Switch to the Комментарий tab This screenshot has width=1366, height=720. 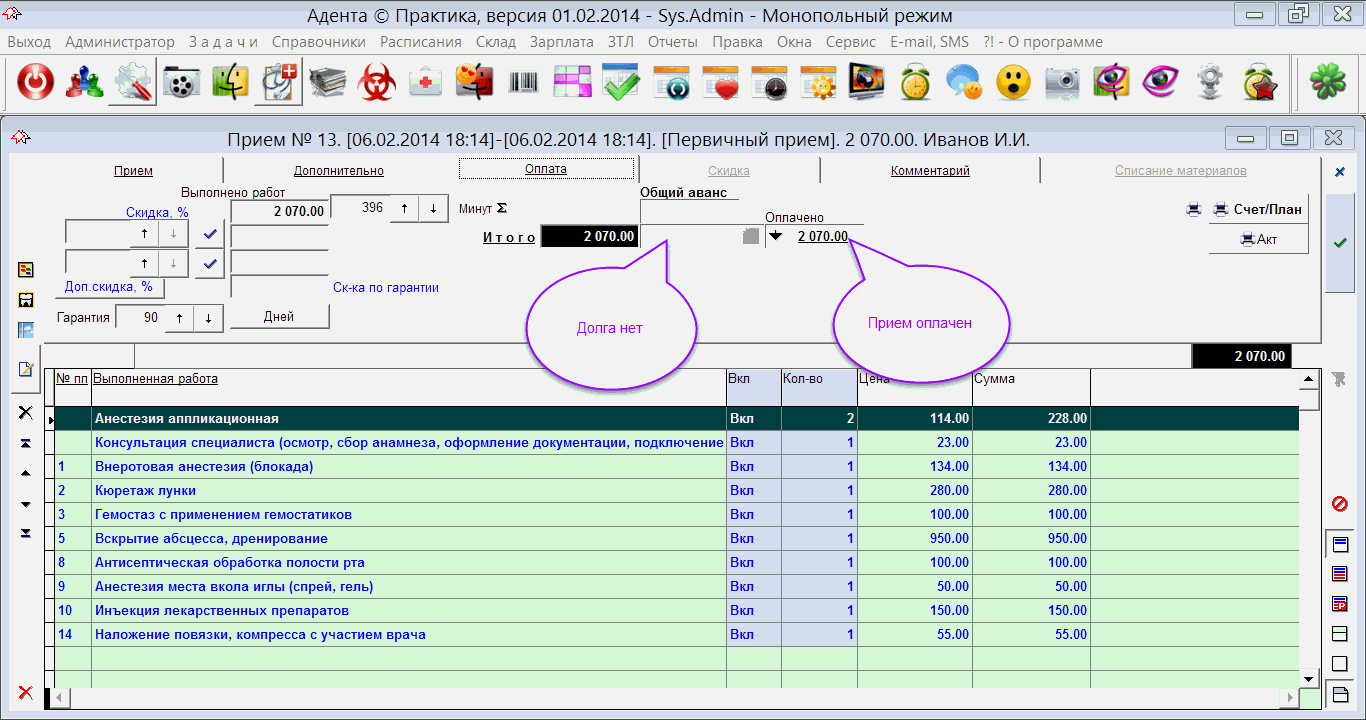click(x=929, y=171)
